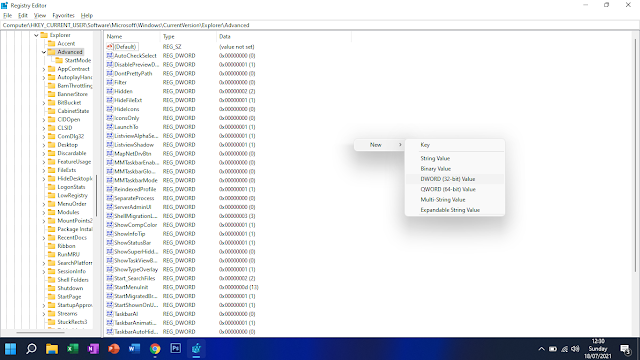This screenshot has width=640, height=360.
Task: Open PowerPoint from the taskbar
Action: [114, 349]
